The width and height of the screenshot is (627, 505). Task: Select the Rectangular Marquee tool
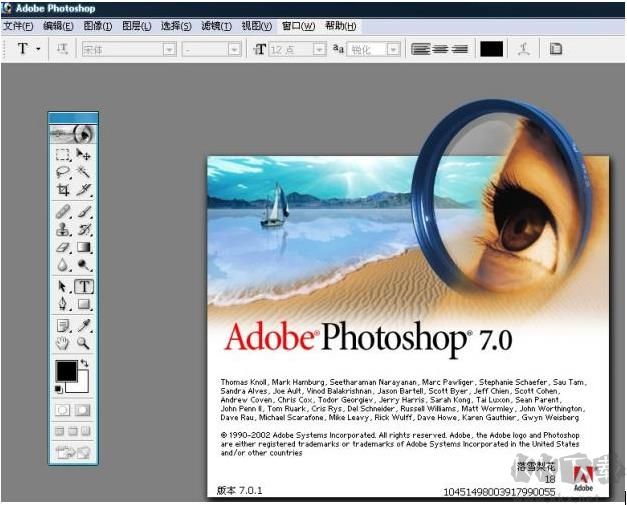pyautogui.click(x=63, y=154)
